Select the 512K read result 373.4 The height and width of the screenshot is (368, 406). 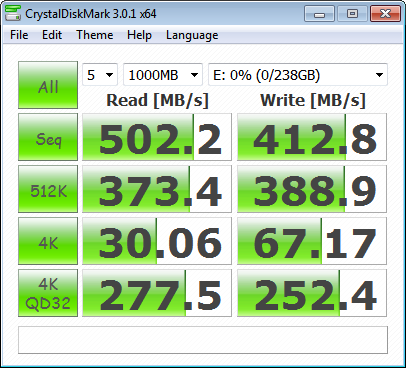[x=157, y=189]
